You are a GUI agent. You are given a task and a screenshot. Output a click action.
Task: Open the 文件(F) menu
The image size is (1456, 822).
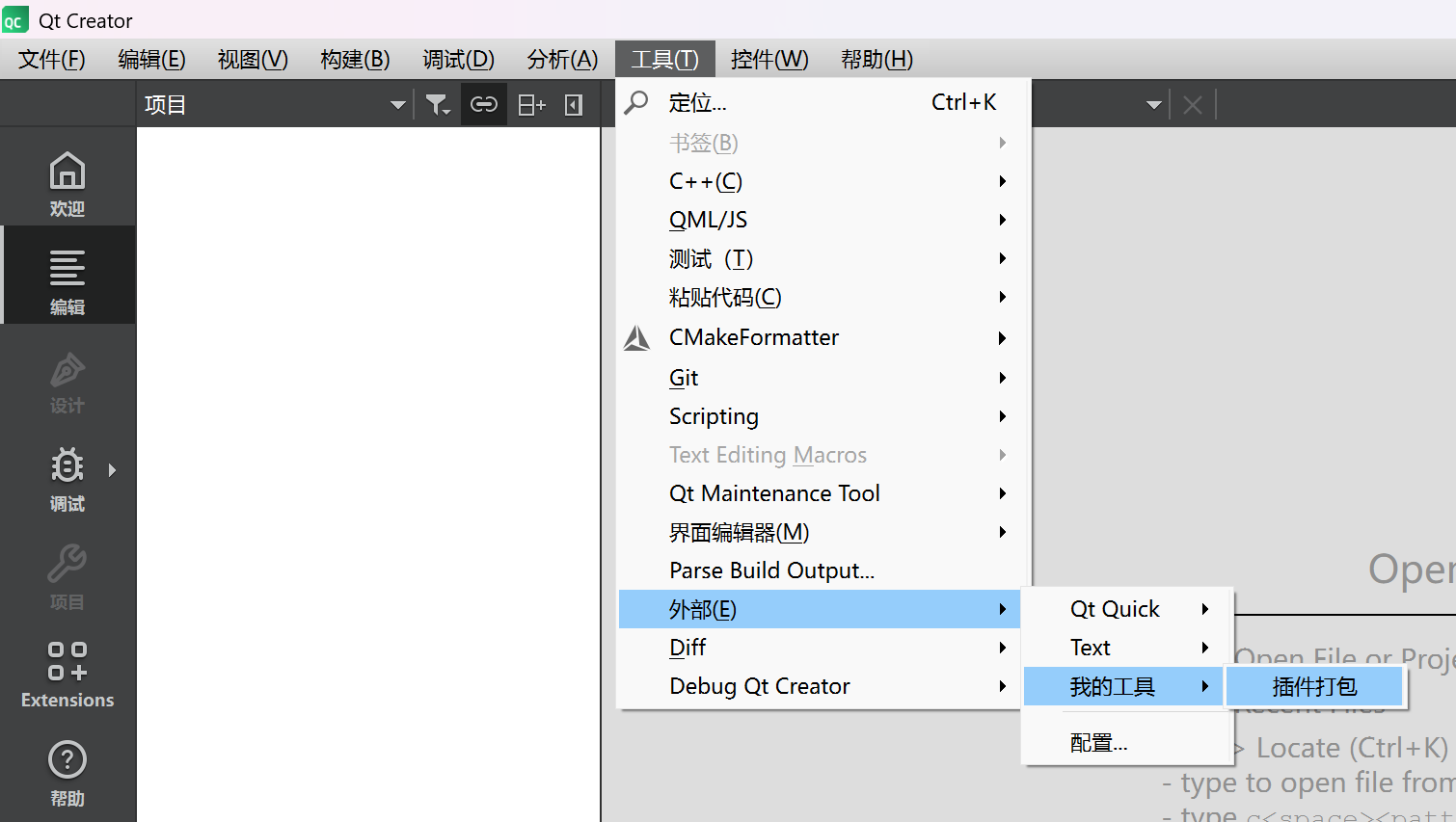(x=52, y=59)
